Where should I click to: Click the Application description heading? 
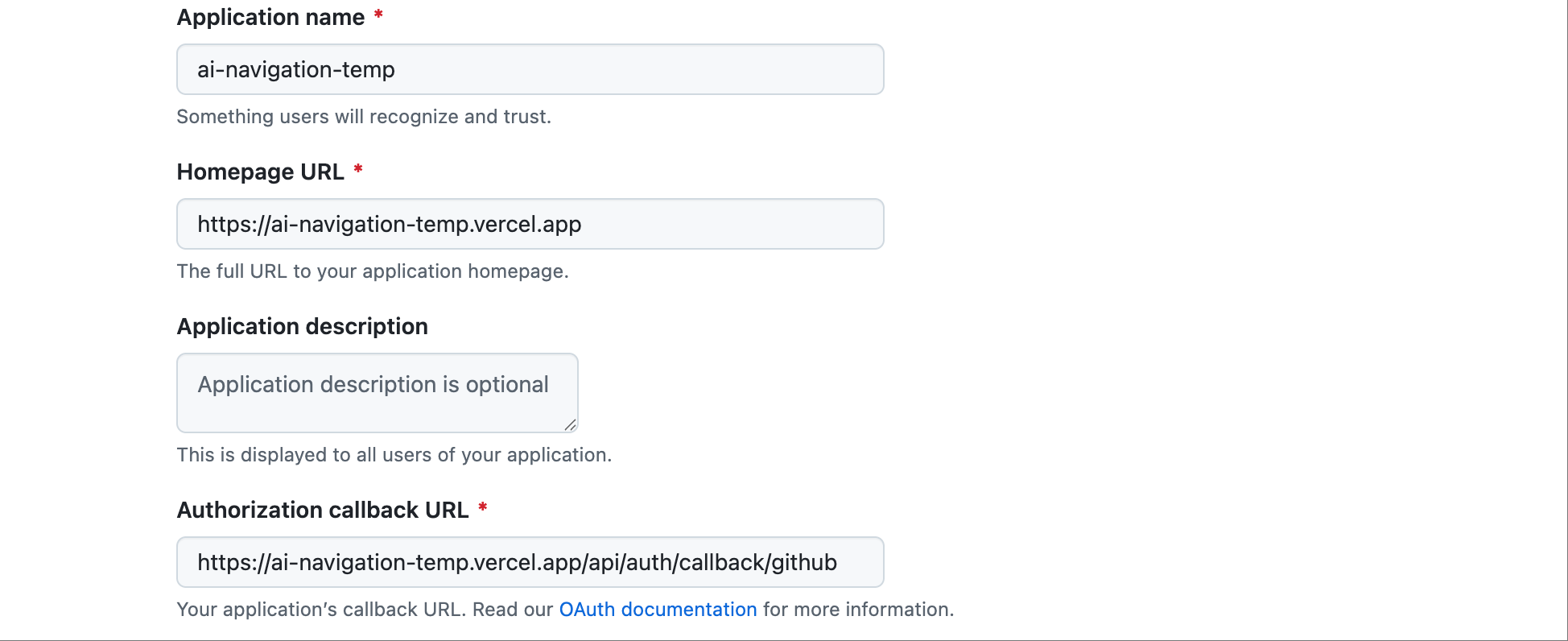coord(302,326)
